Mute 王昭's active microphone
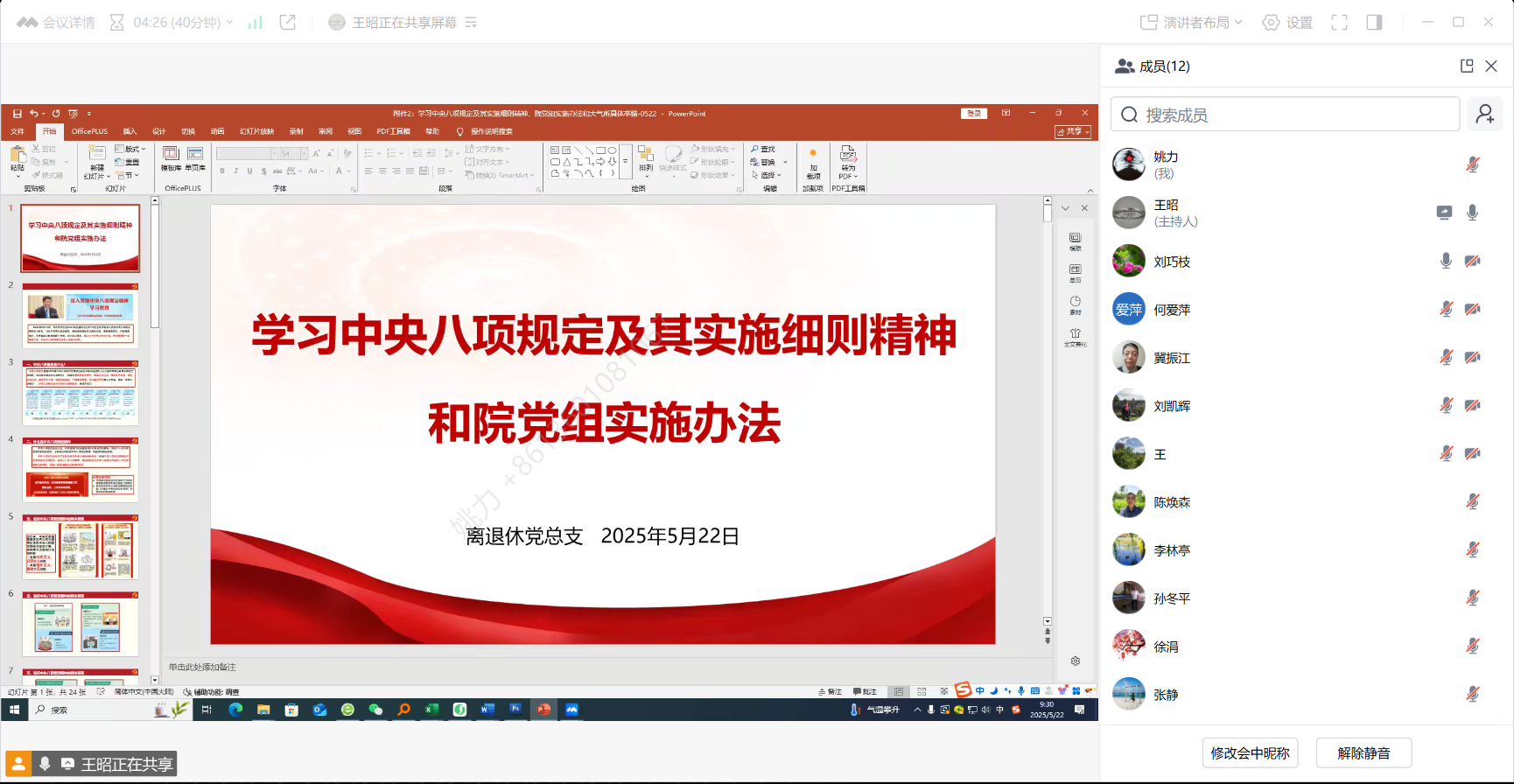Screen dimensions: 1514x784 click(x=1473, y=213)
